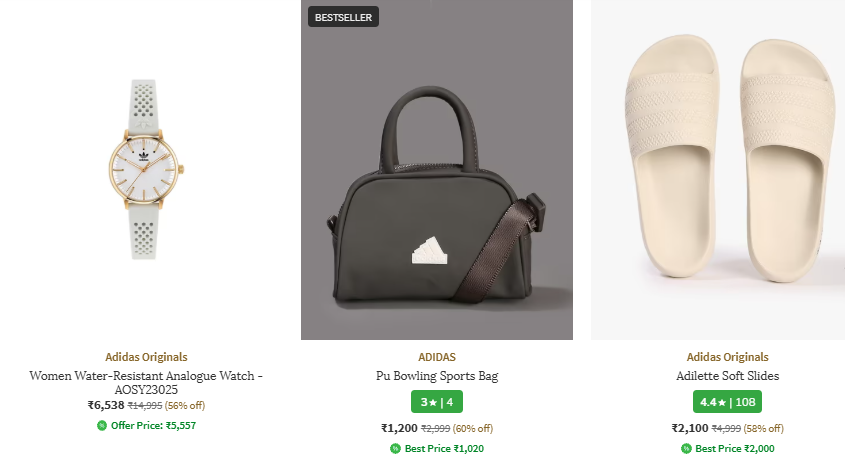The height and width of the screenshot is (471, 845).
Task: Click the BESTSELLER badge on the bag
Action: pos(343,16)
